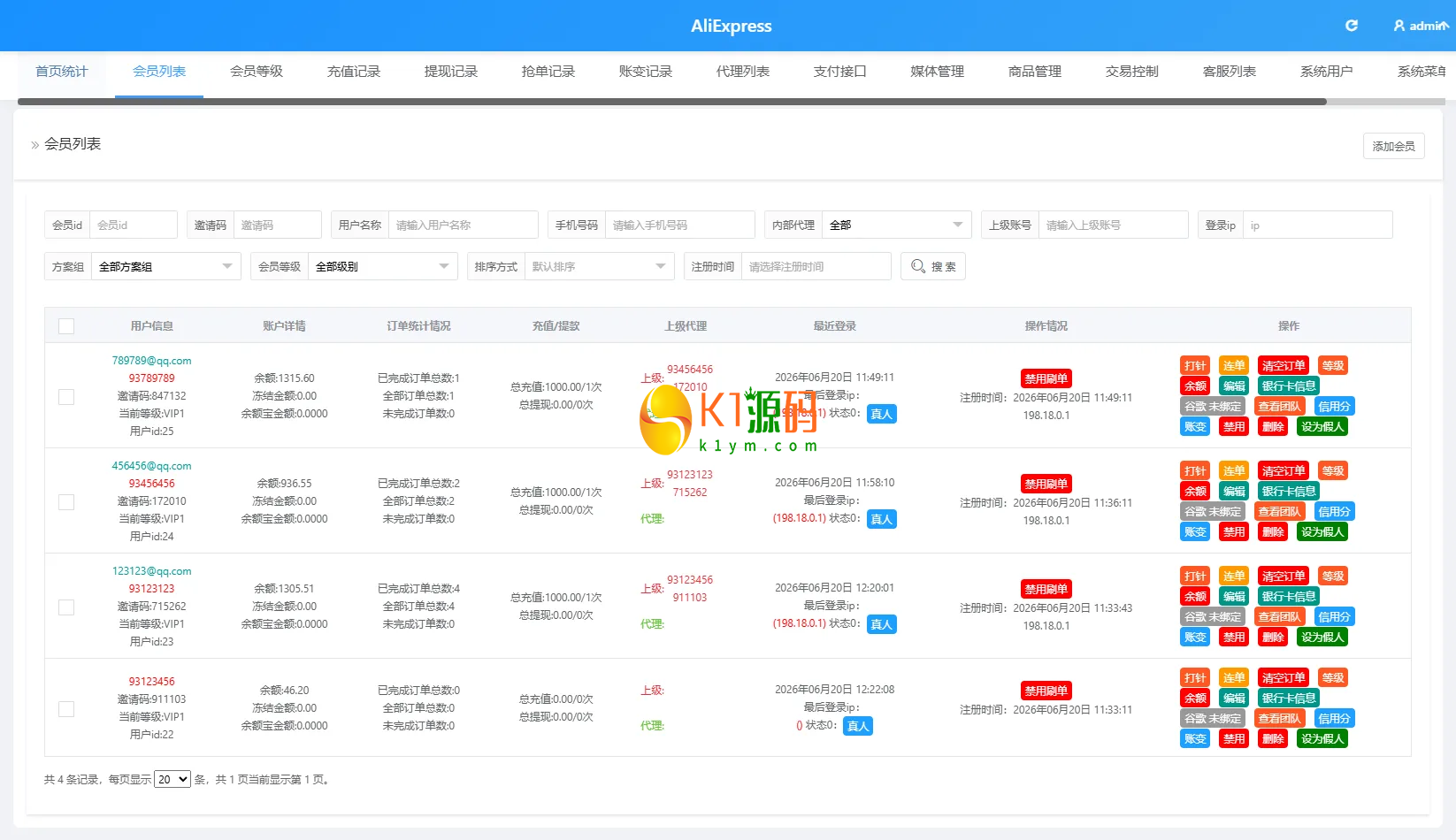This screenshot has height=840, width=1456.
Task: Go to the 充值记录 tab
Action: click(x=354, y=72)
